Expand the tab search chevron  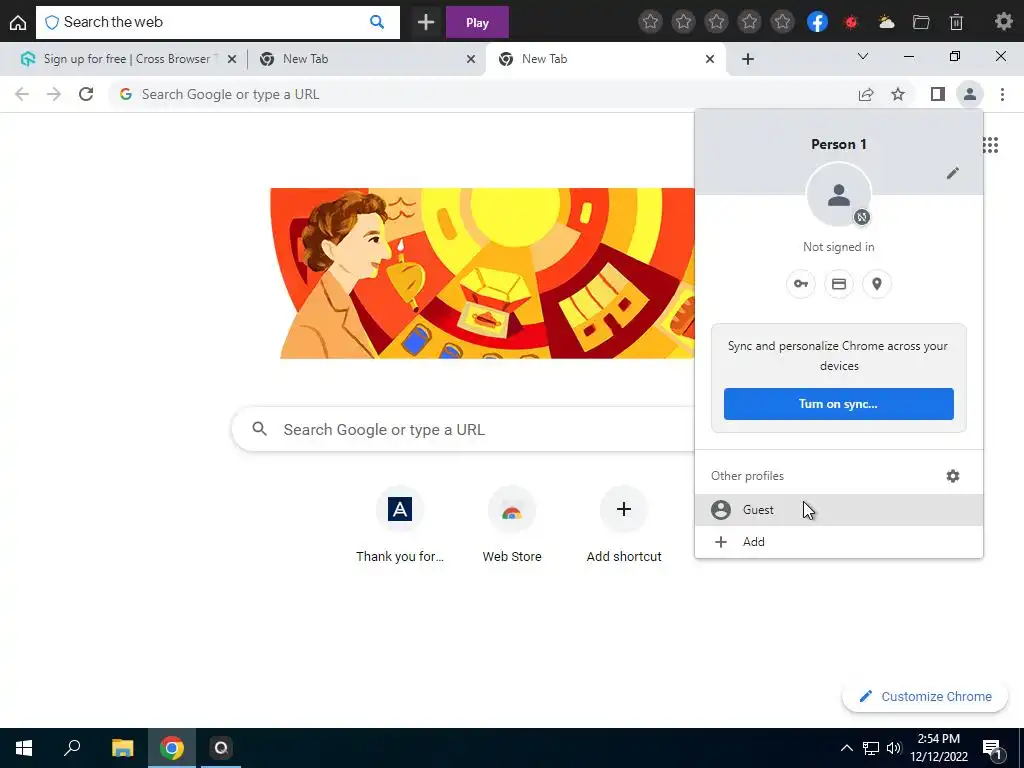[863, 57]
